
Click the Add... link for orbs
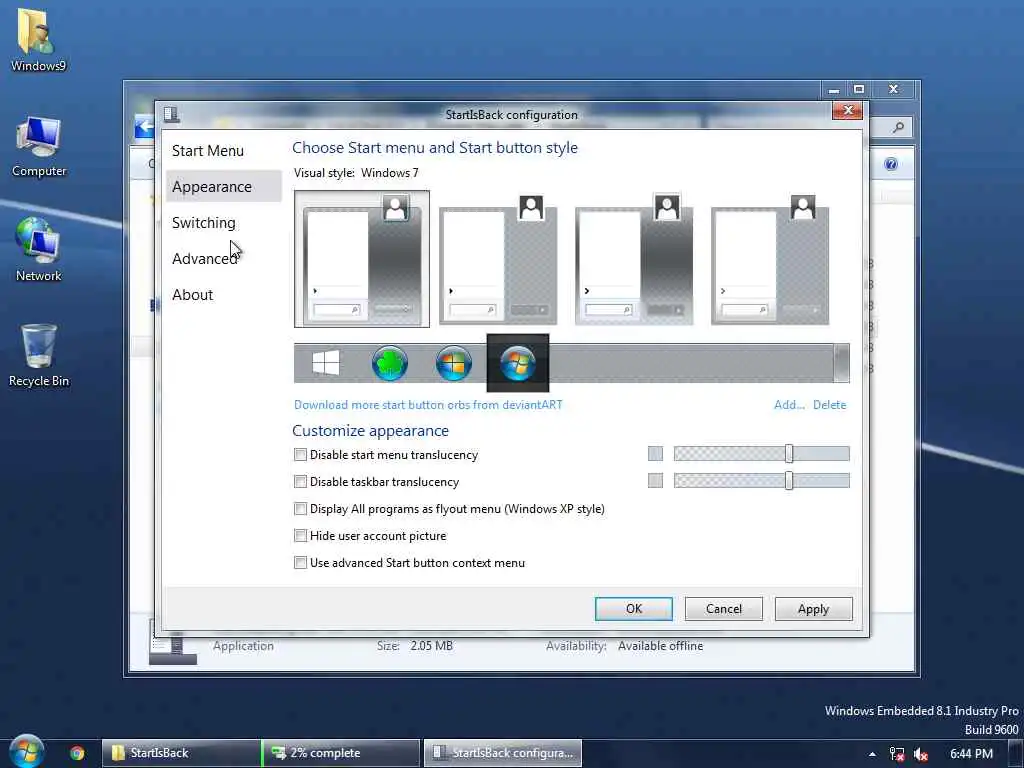click(789, 405)
